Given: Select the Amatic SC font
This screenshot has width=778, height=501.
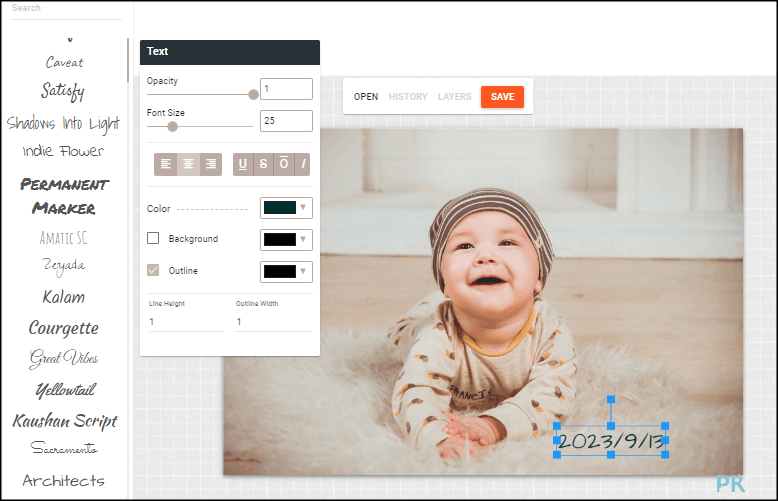Looking at the screenshot, I should coord(64,238).
